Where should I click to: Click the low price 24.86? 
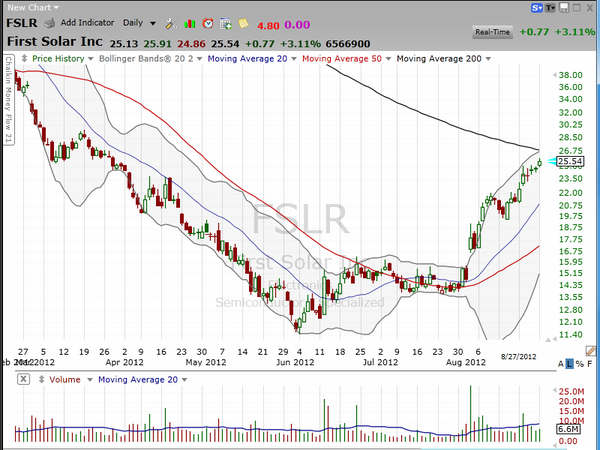click(x=191, y=44)
